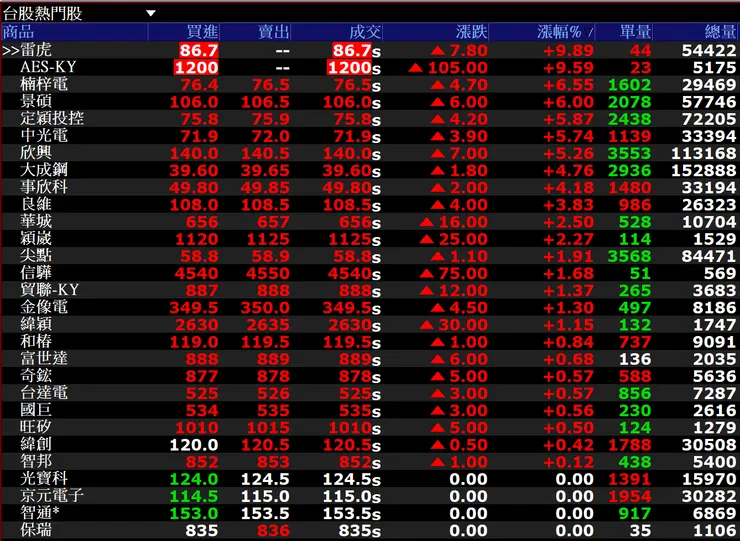Viewport: 740px width, 541px height.
Task: Click the 買進 column header
Action: tap(202, 32)
